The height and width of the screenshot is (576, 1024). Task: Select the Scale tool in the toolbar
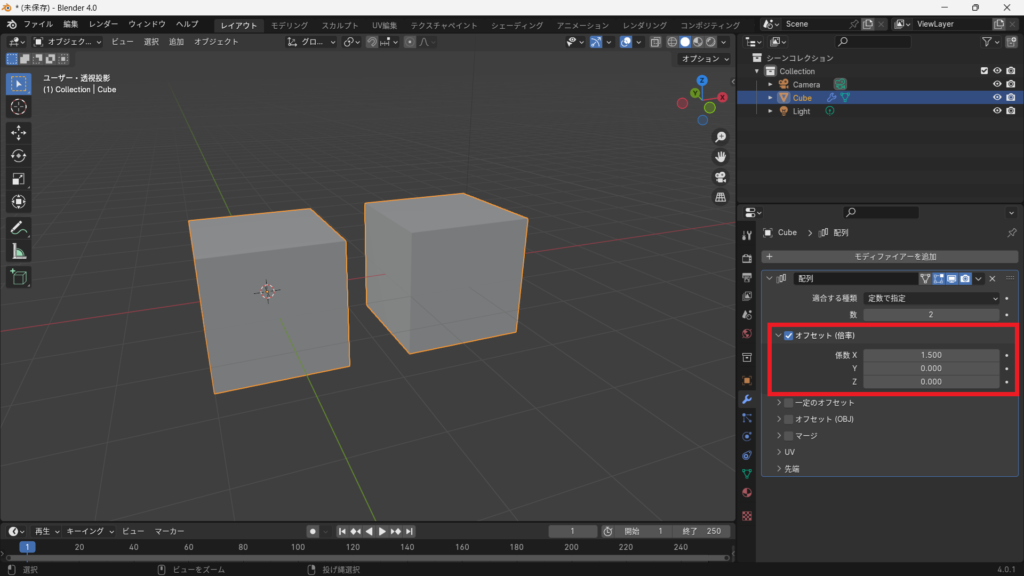click(19, 179)
